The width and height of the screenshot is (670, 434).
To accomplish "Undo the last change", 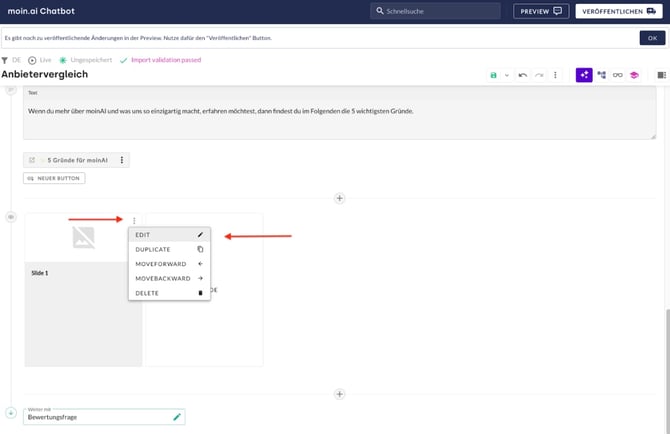I will (523, 75).
